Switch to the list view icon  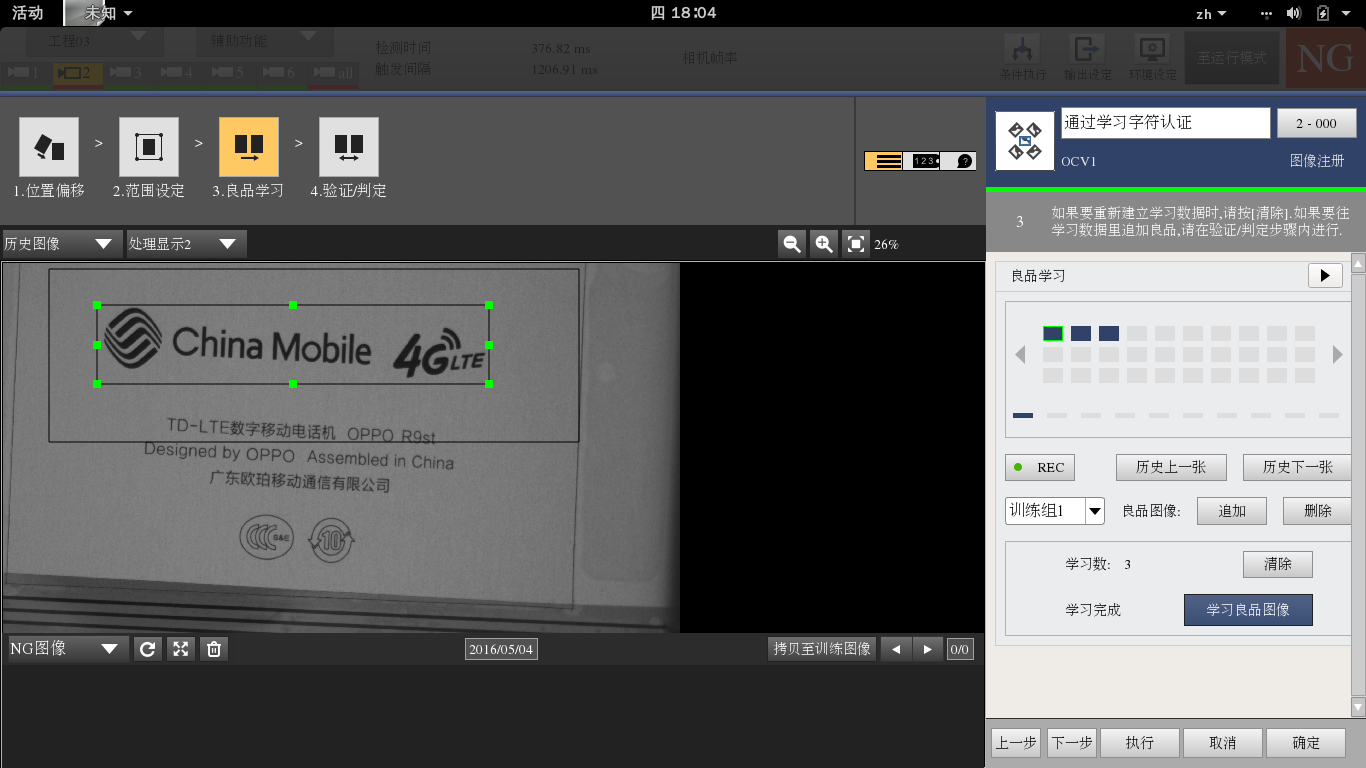[884, 161]
